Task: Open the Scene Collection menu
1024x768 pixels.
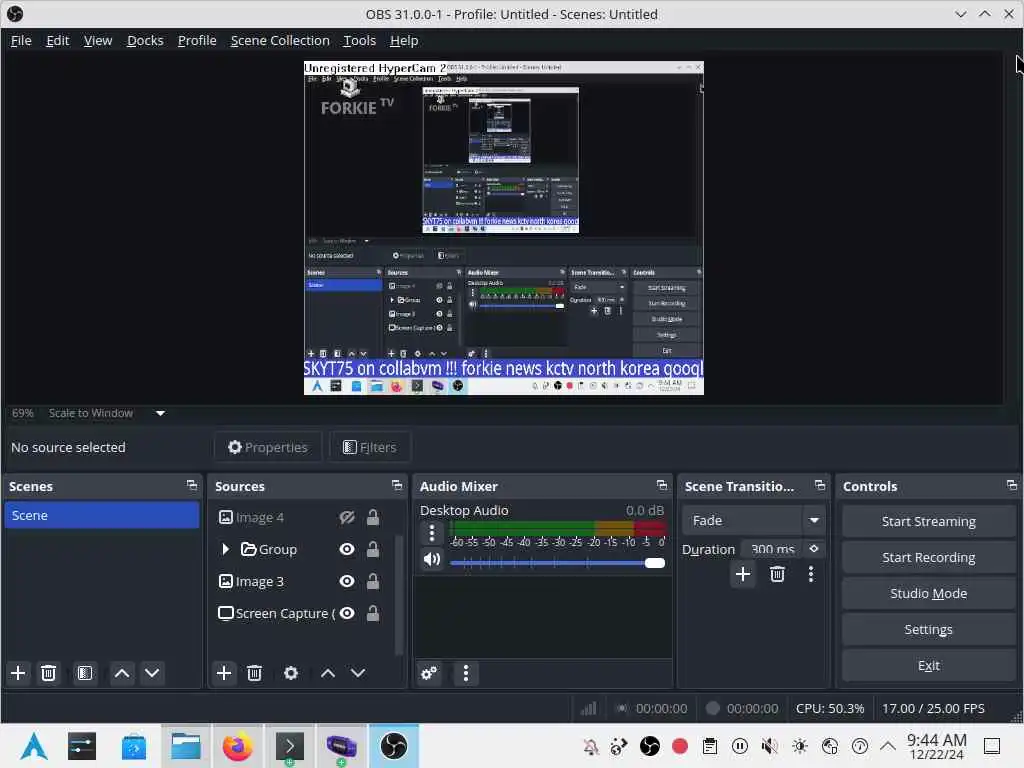Action: [x=280, y=40]
